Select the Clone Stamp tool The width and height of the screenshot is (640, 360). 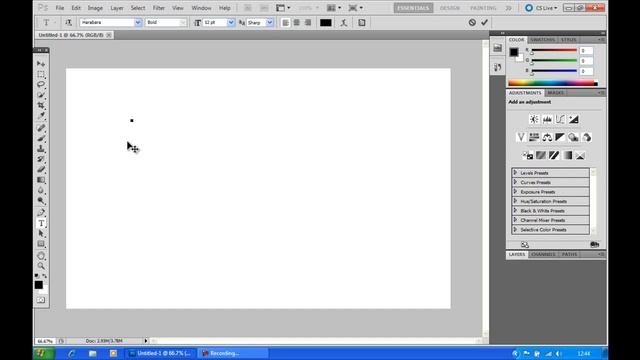click(41, 149)
